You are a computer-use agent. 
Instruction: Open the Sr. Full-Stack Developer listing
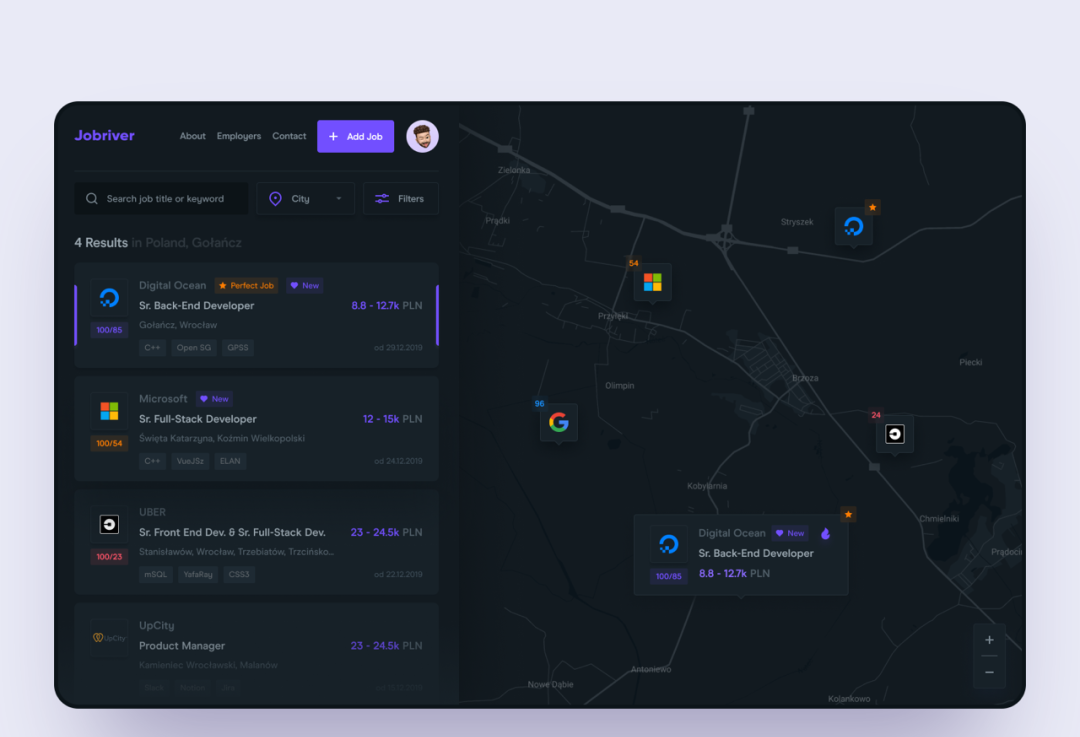pos(198,419)
